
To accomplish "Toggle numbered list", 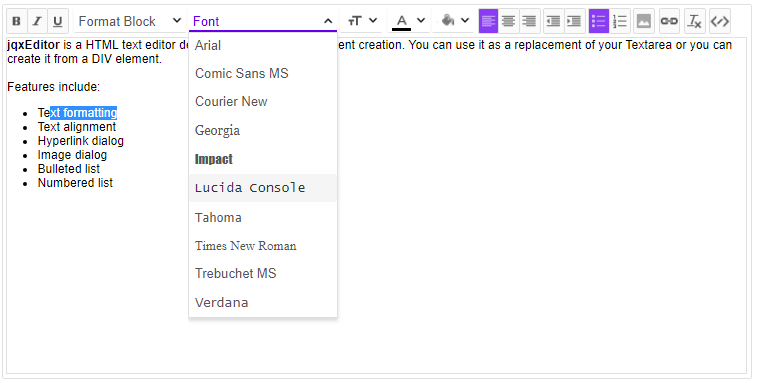I will [x=620, y=21].
